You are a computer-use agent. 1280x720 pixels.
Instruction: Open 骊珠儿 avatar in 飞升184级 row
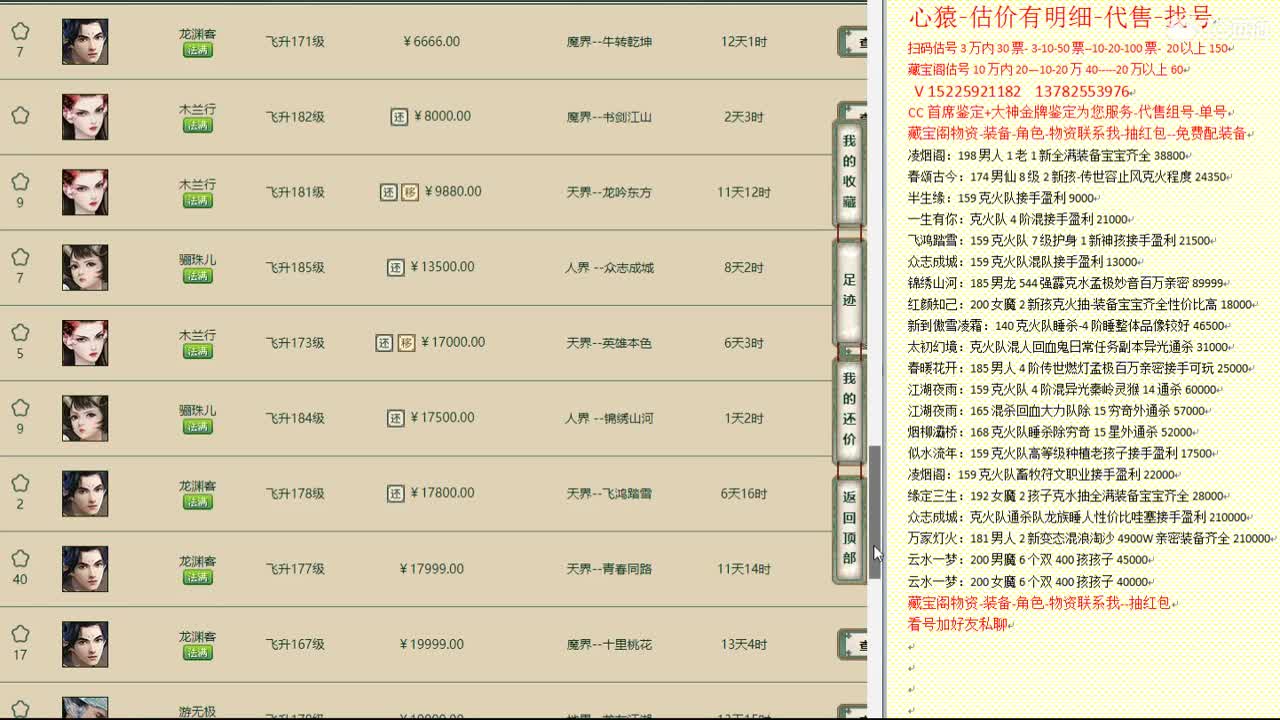pyautogui.click(x=85, y=418)
